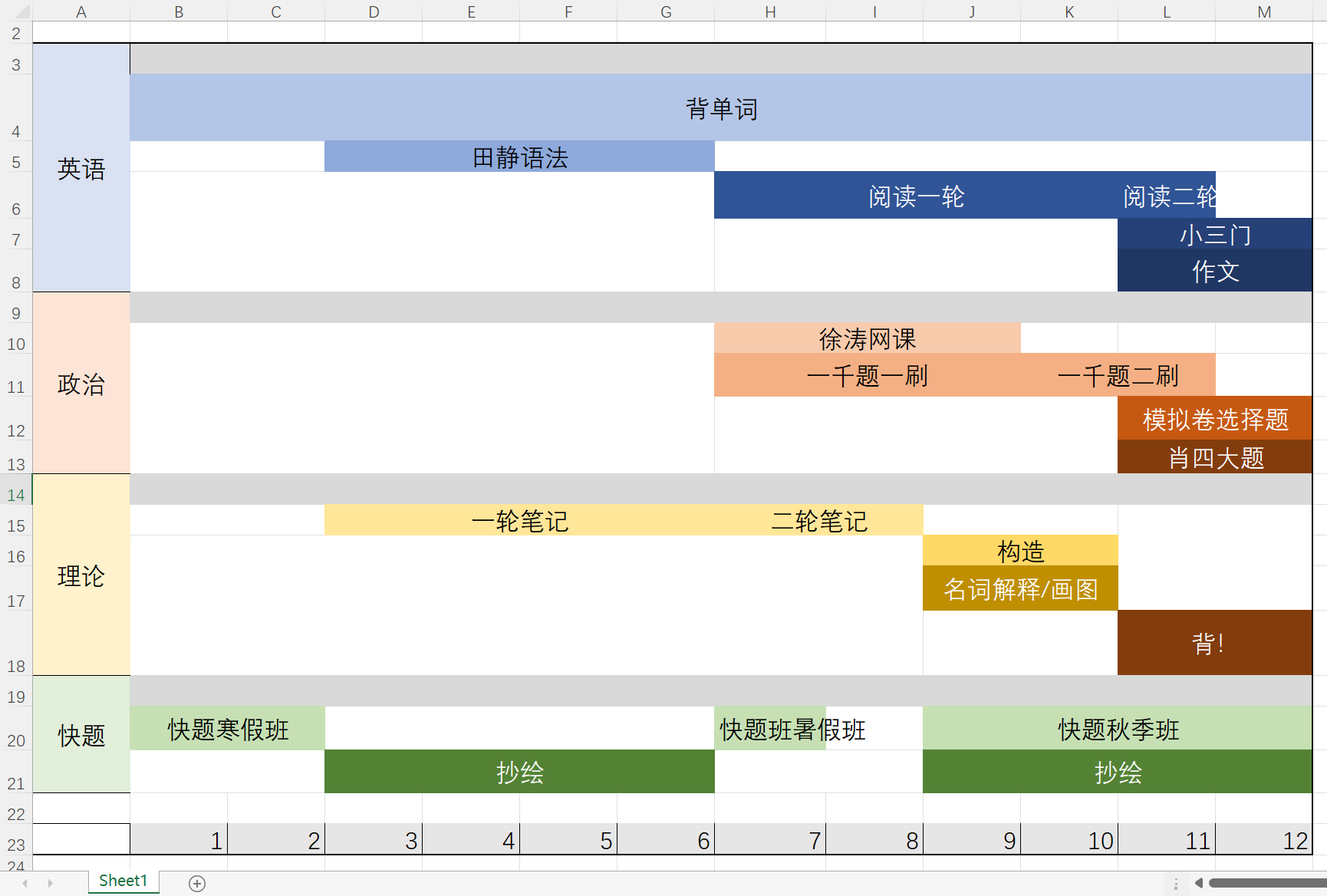Click the 田静语法 cell
Screen dimensions: 1327x896
(520, 156)
